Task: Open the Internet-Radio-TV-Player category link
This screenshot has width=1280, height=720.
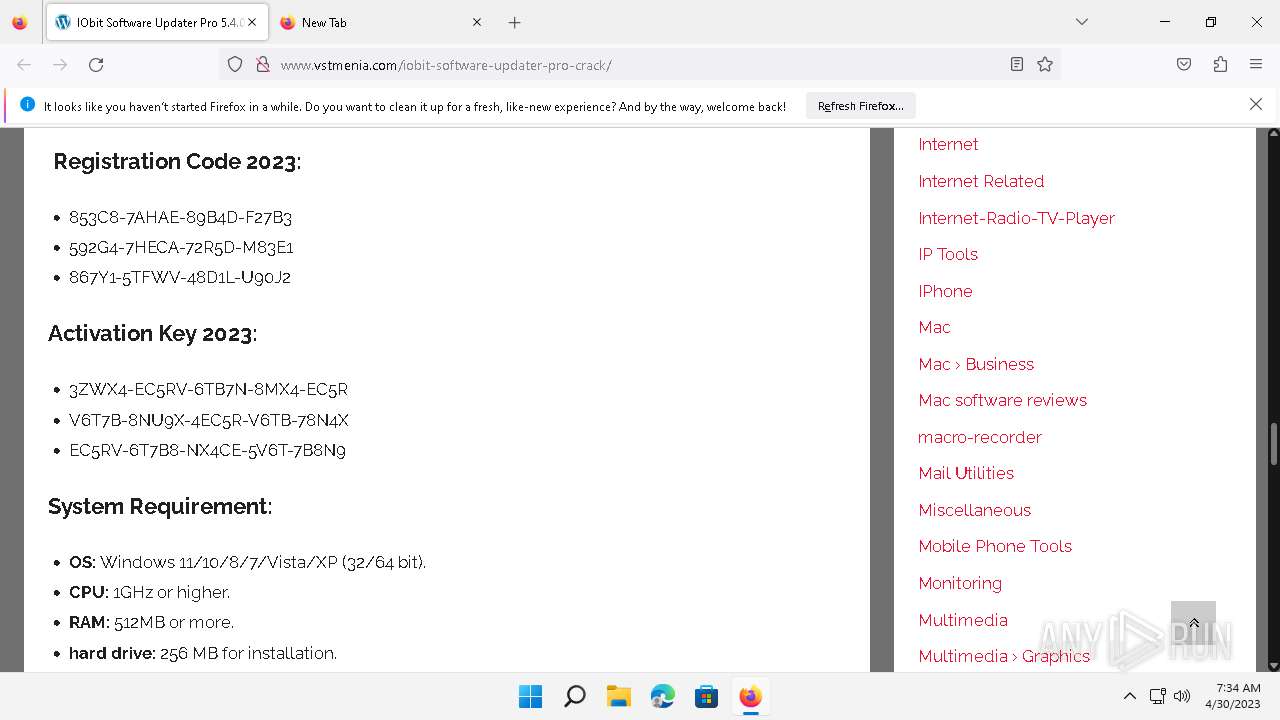Action: 1016,218
